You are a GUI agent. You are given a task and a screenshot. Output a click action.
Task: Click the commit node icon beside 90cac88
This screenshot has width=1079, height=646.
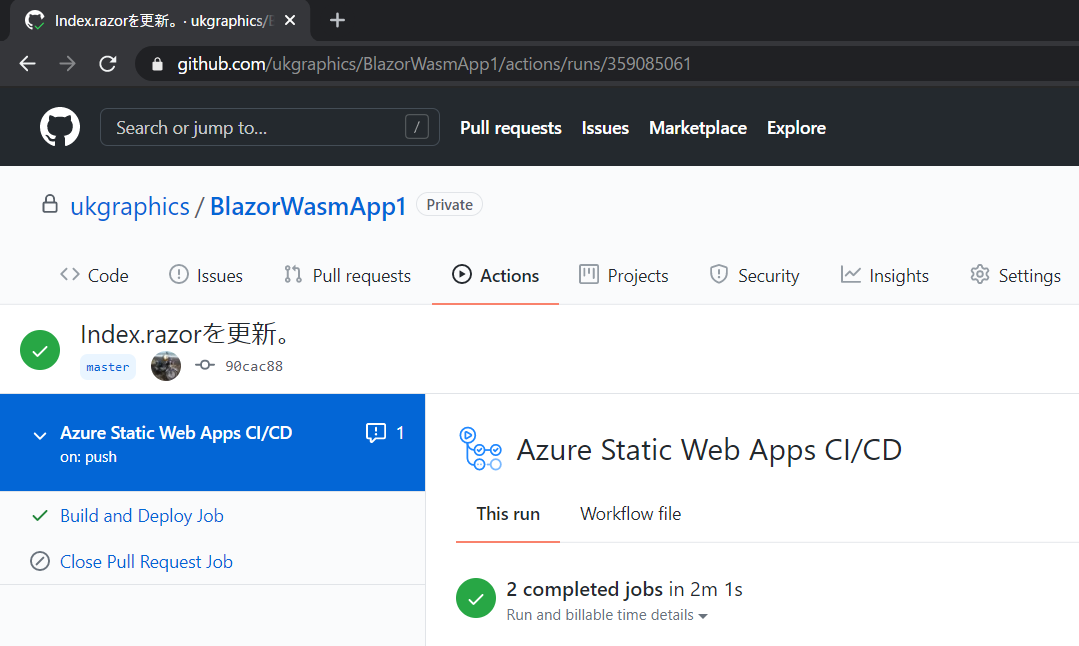tap(204, 365)
